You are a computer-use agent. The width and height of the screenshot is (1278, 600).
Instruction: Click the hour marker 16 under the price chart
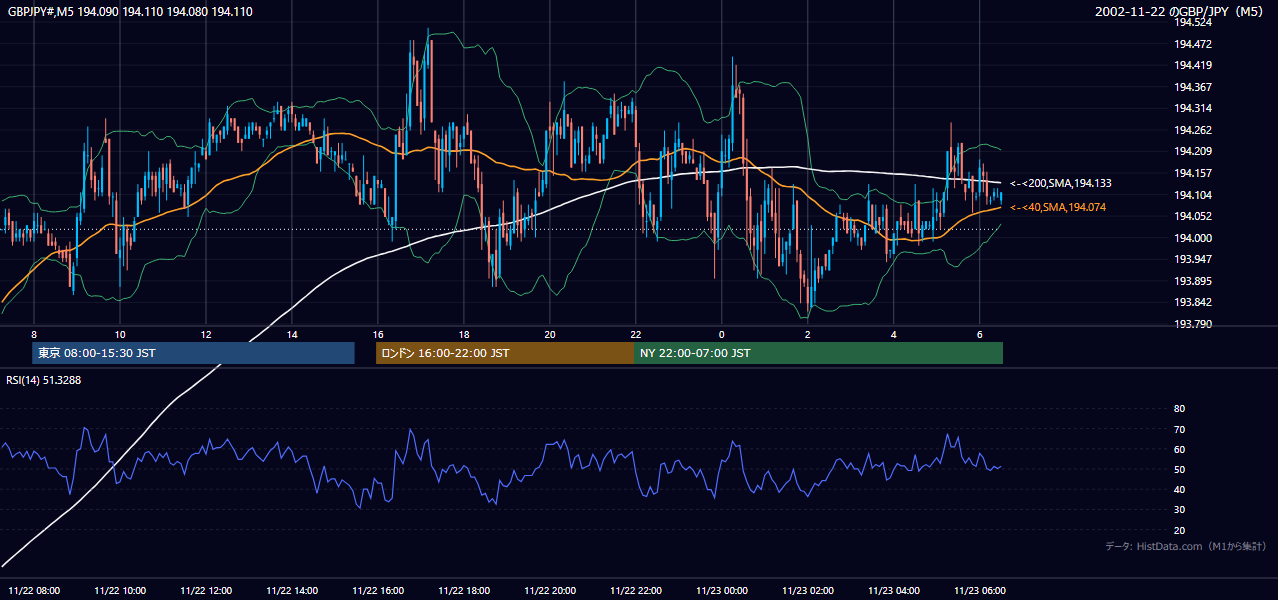click(x=378, y=334)
